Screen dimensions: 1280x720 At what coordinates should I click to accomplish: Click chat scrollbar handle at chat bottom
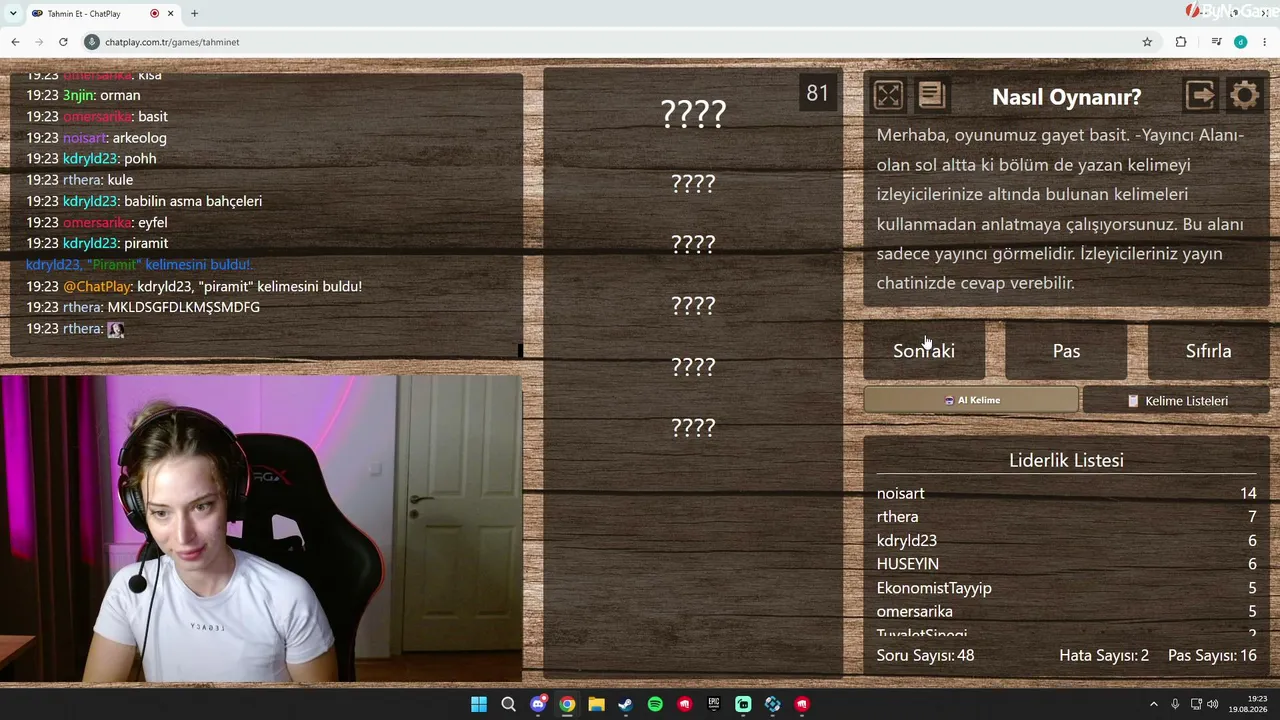pyautogui.click(x=520, y=351)
